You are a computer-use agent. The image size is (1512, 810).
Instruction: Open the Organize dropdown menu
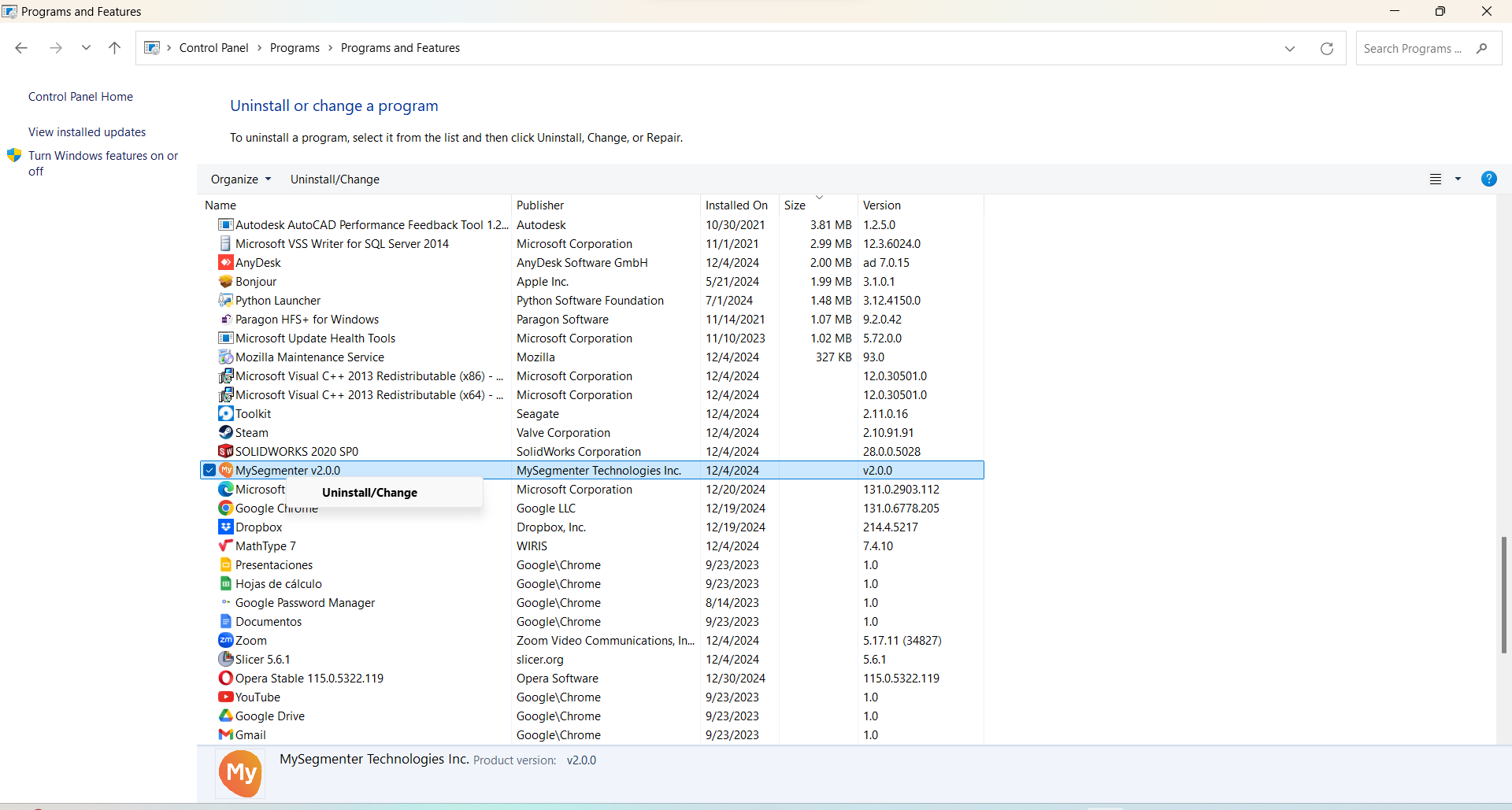point(240,179)
